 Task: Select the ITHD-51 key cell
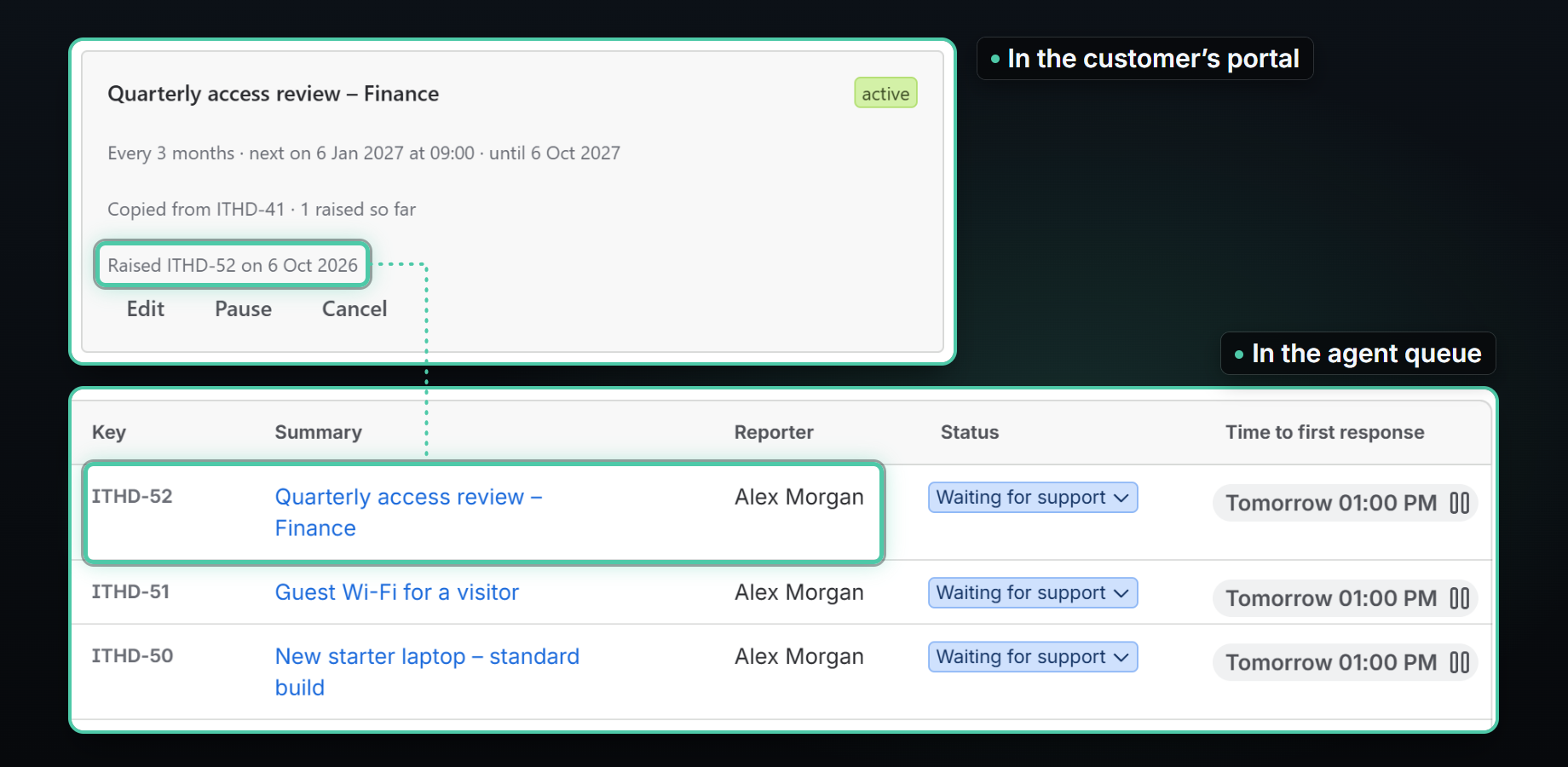[x=130, y=591]
